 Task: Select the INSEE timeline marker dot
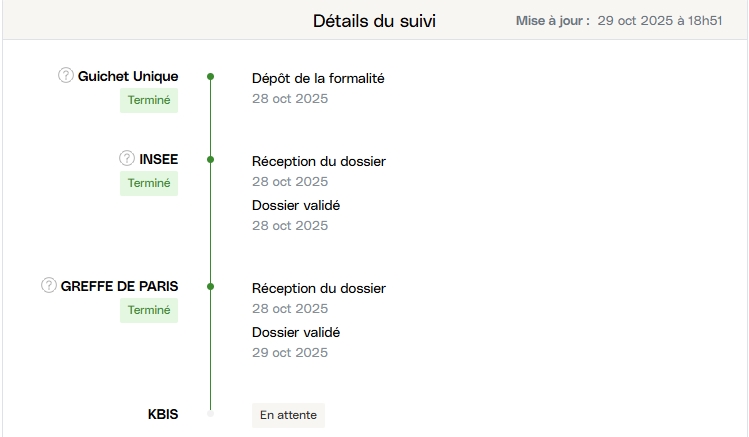click(x=210, y=159)
